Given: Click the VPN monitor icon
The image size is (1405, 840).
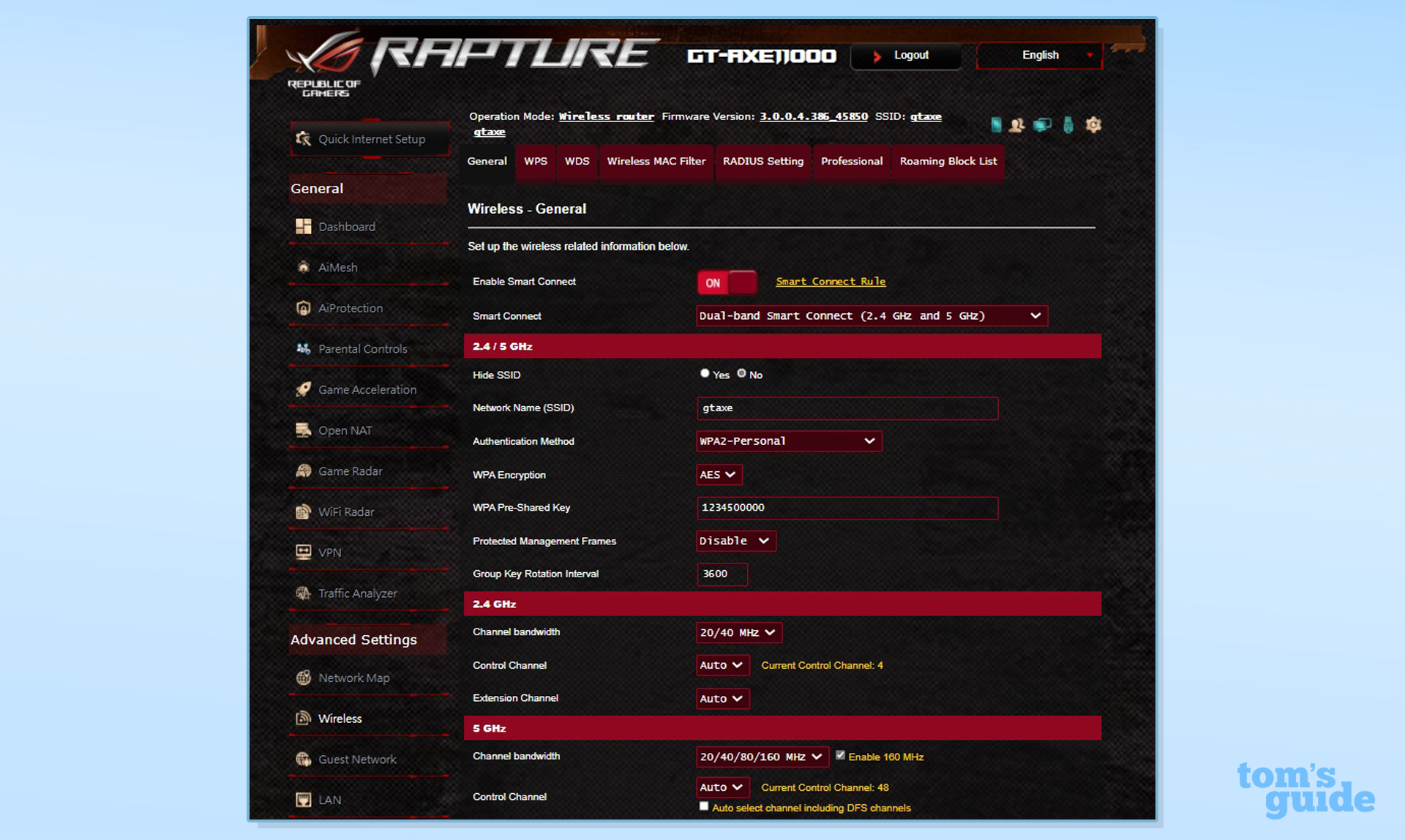Looking at the screenshot, I should point(303,552).
